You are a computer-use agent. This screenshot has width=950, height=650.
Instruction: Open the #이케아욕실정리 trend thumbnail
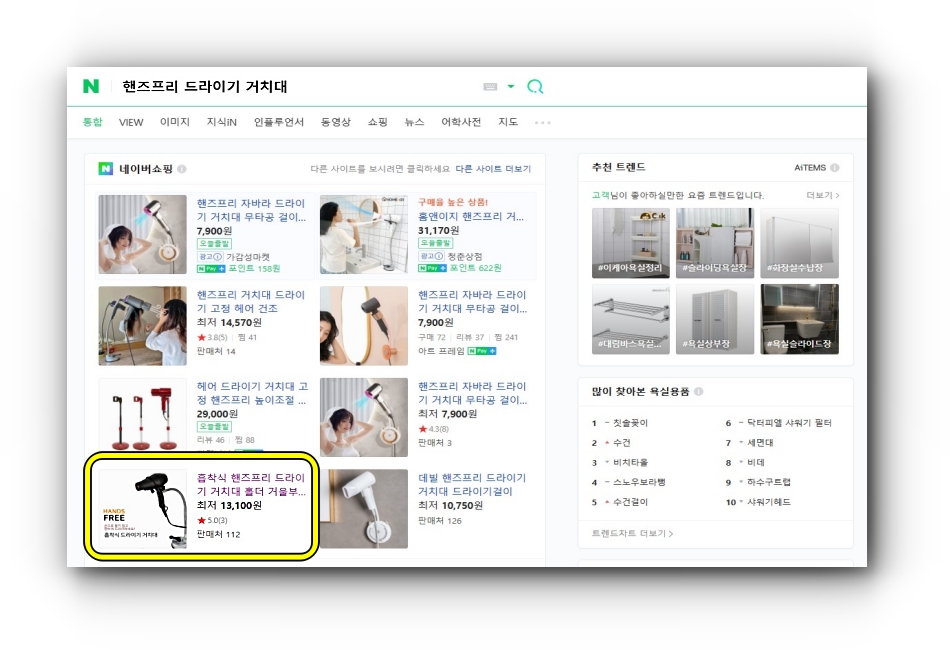coord(631,243)
